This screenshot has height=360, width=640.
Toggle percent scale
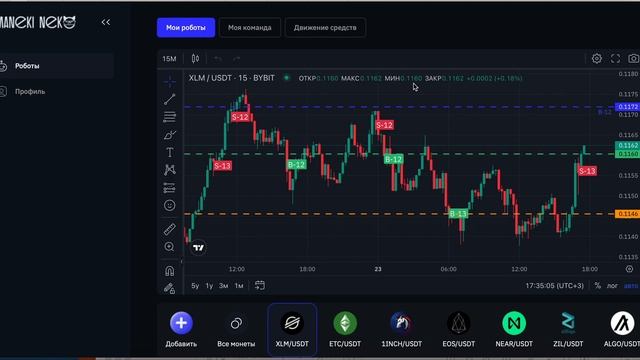click(x=598, y=286)
